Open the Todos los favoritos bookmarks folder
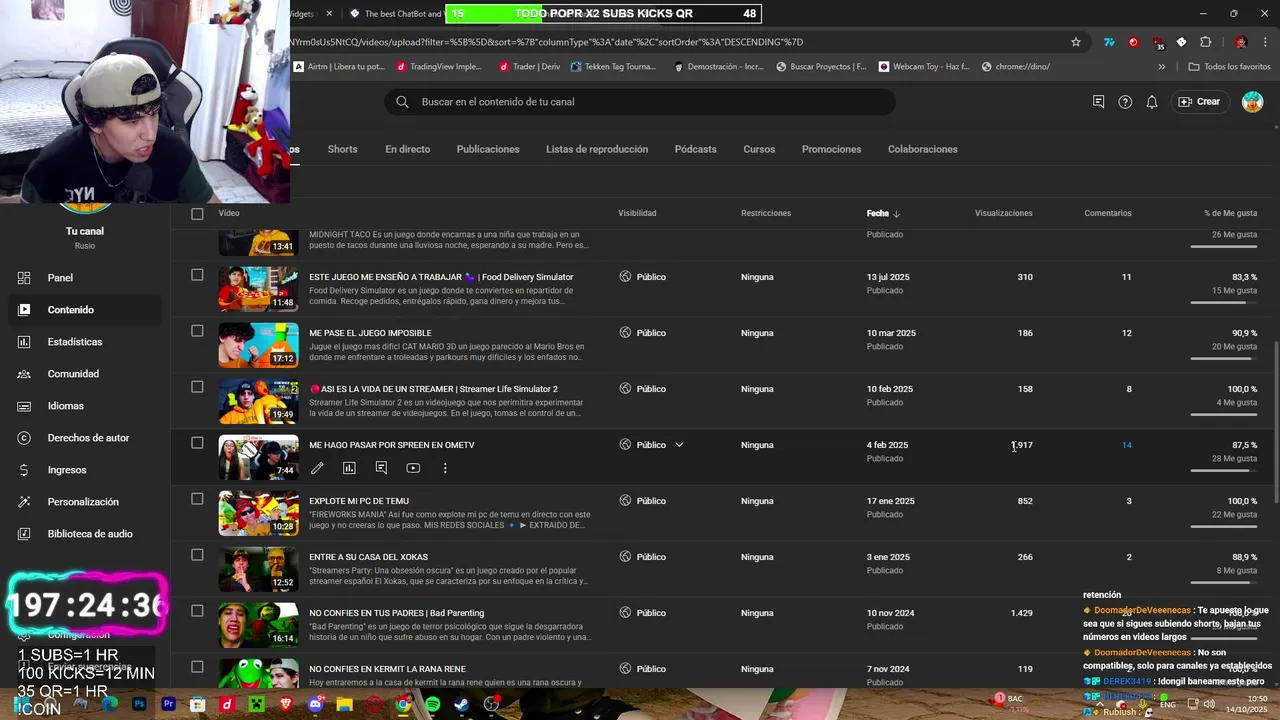This screenshot has width=1280, height=720. (x=1229, y=67)
